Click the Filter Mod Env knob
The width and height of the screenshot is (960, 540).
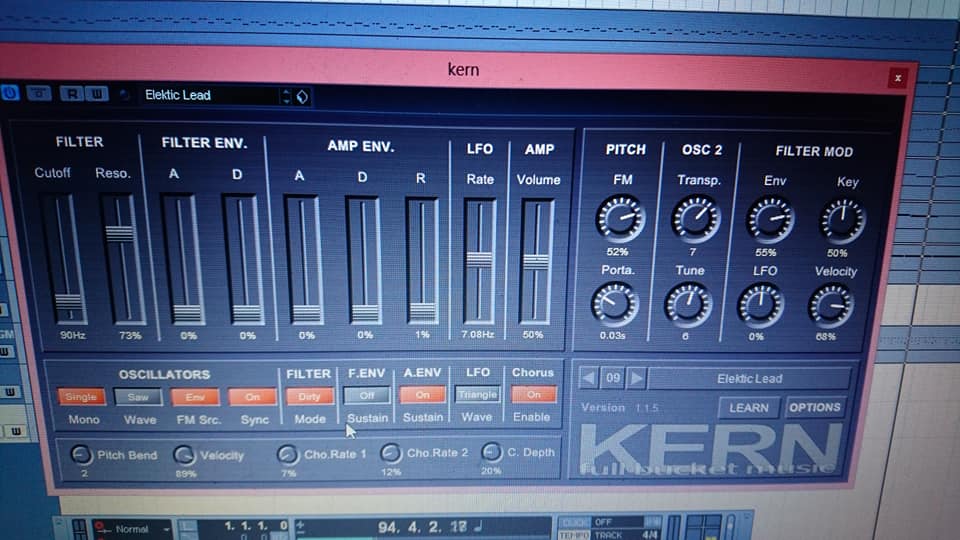tap(770, 220)
